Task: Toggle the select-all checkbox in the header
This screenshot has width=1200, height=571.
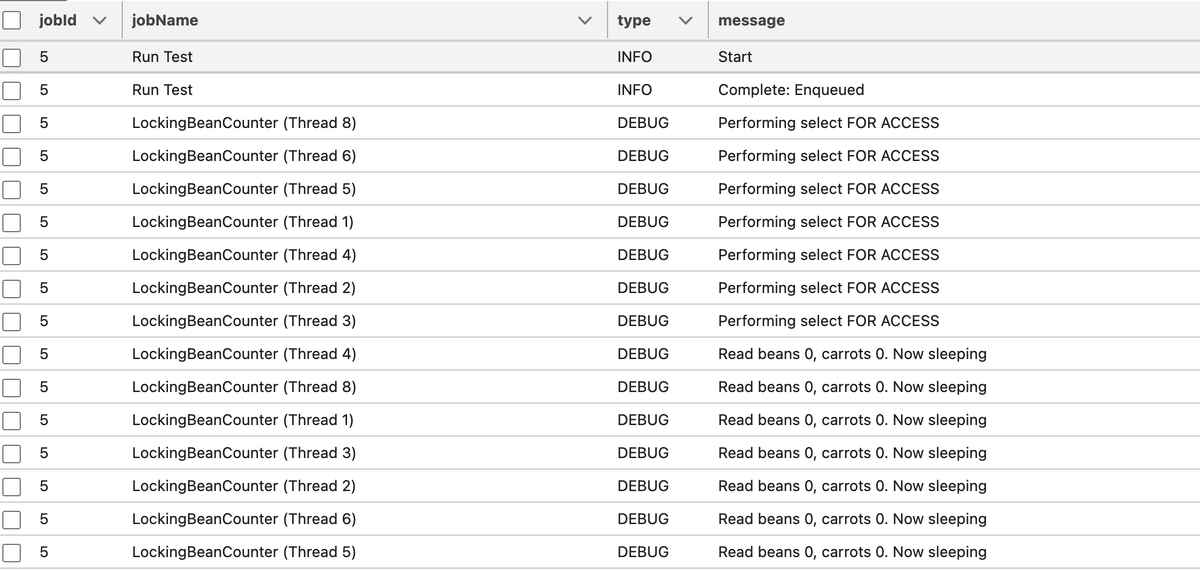Action: 12,20
